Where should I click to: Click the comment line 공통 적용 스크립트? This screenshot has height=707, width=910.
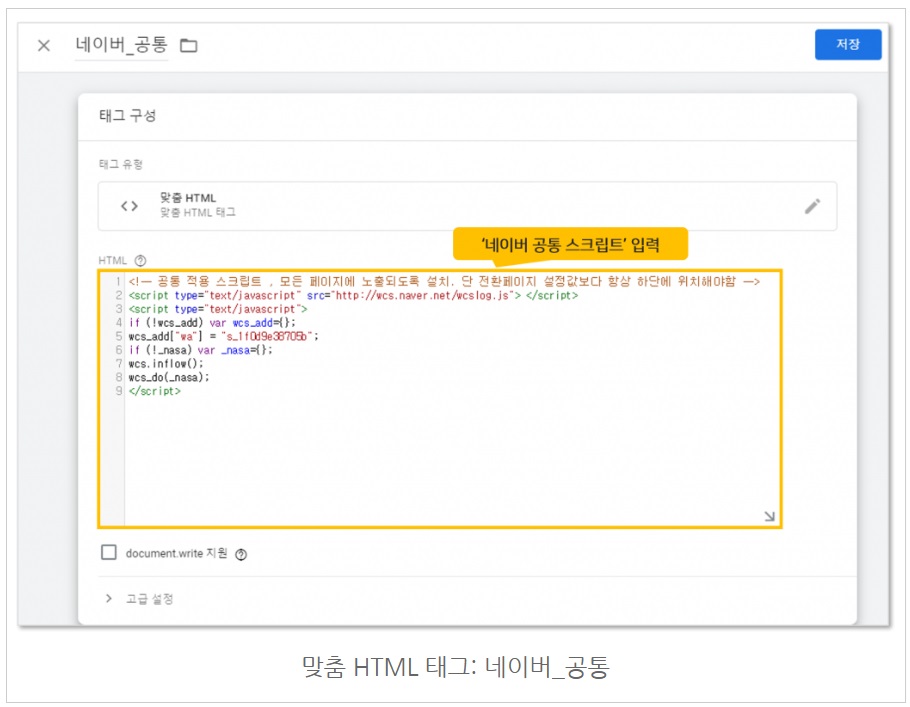coord(444,282)
